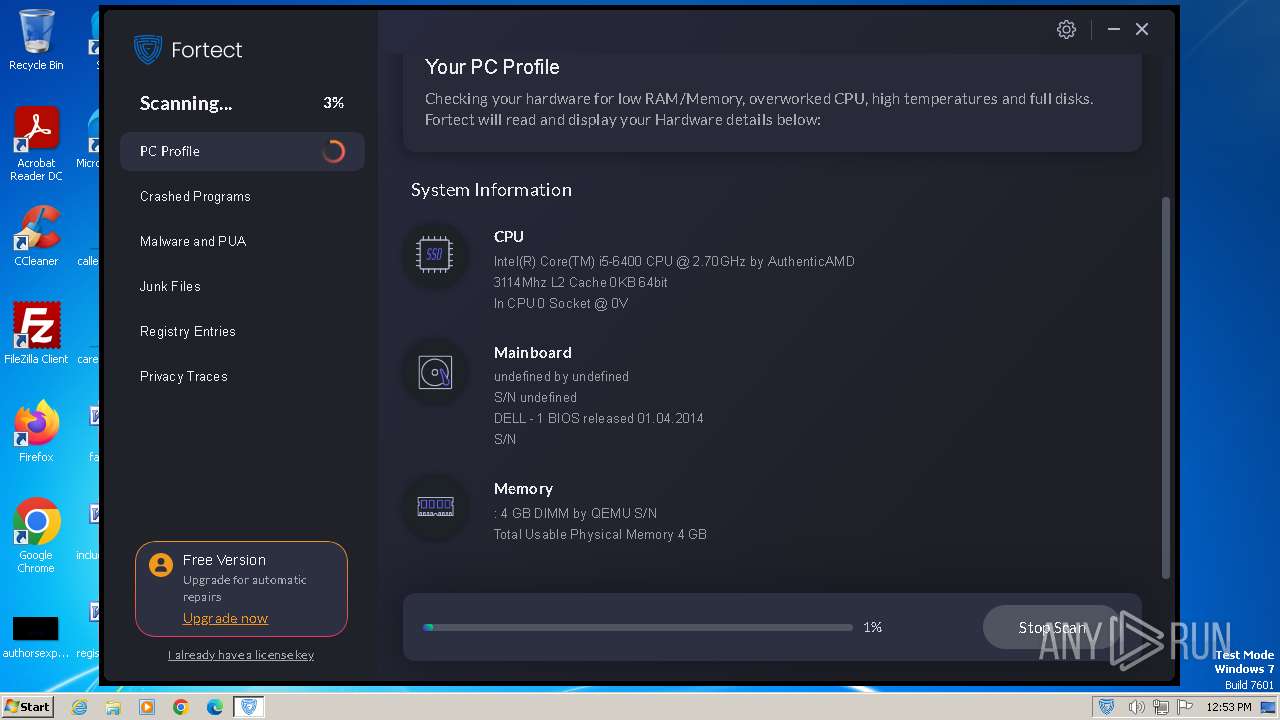Click Fortect shield tray icon
The image size is (1280, 720).
coord(1106,707)
